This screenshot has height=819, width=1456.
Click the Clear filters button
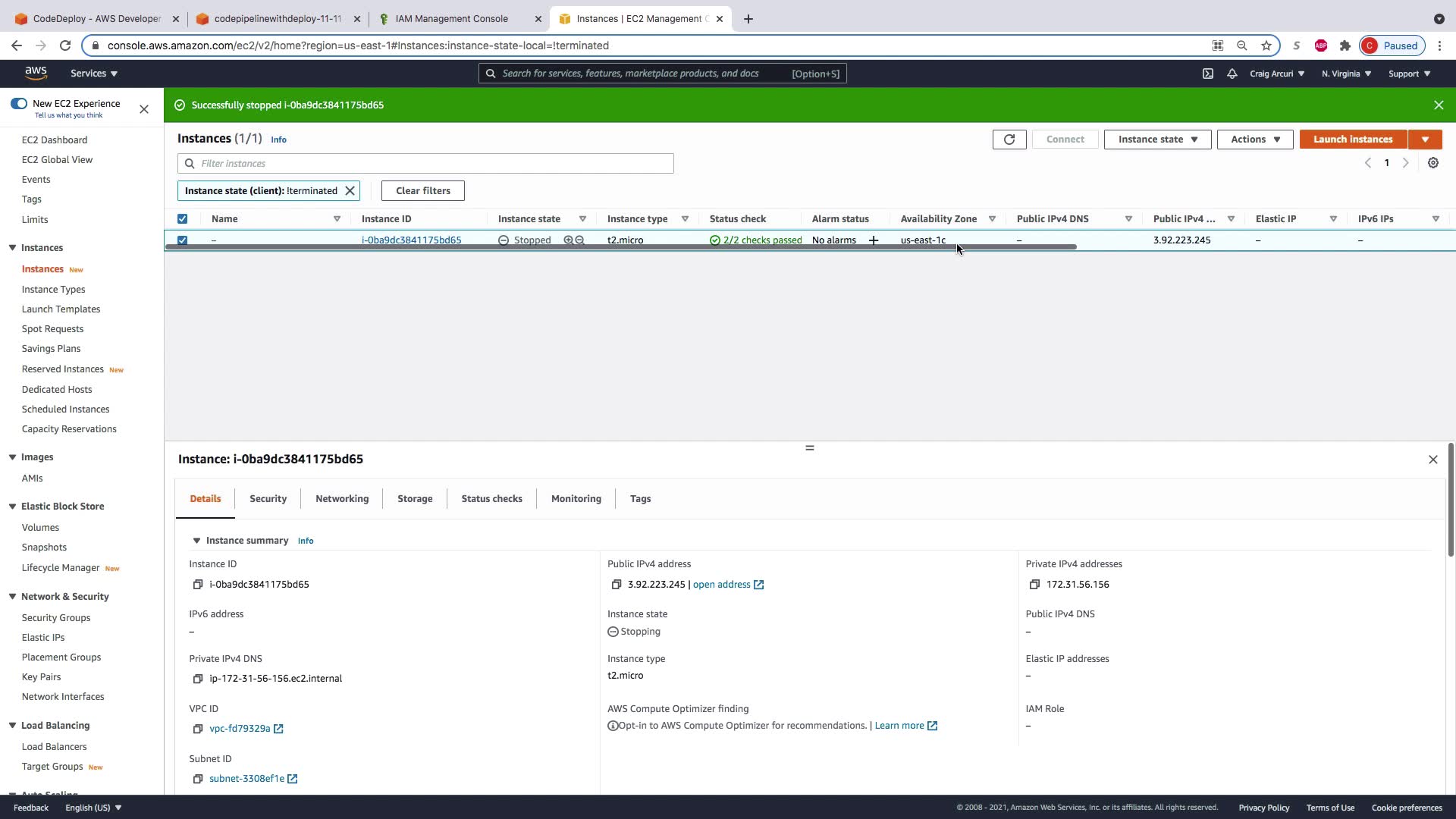coord(422,191)
